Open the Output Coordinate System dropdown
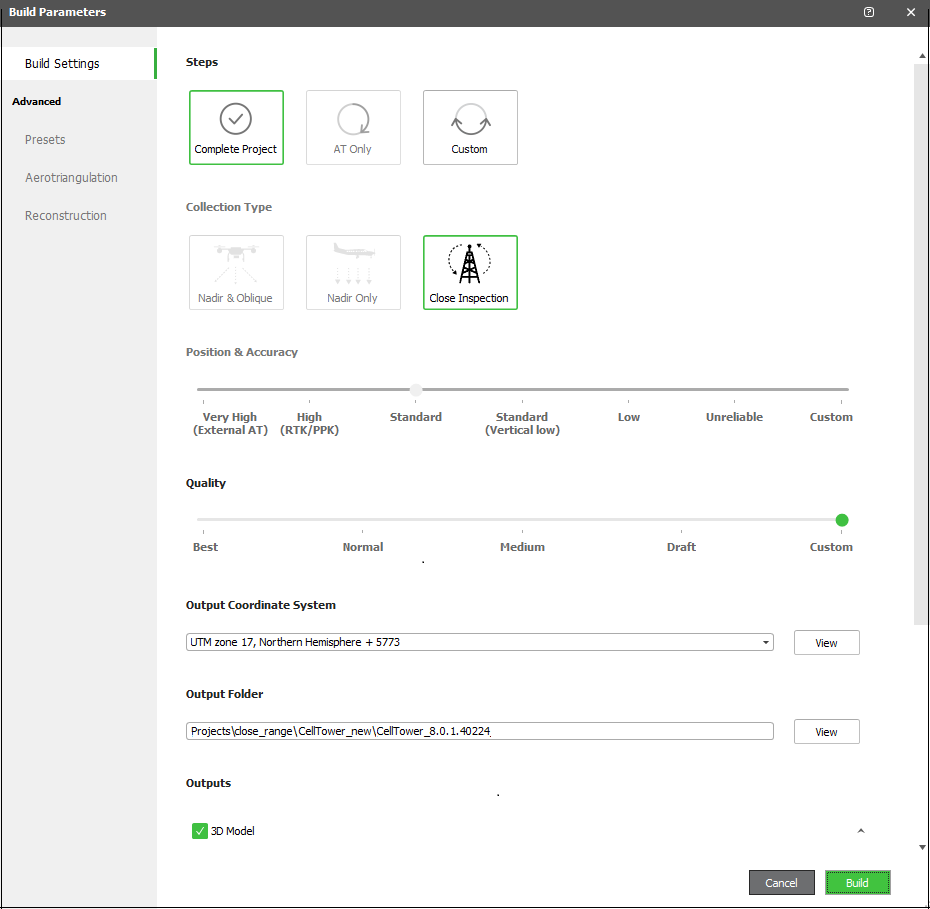Screen dimensions: 930x909 coord(766,642)
